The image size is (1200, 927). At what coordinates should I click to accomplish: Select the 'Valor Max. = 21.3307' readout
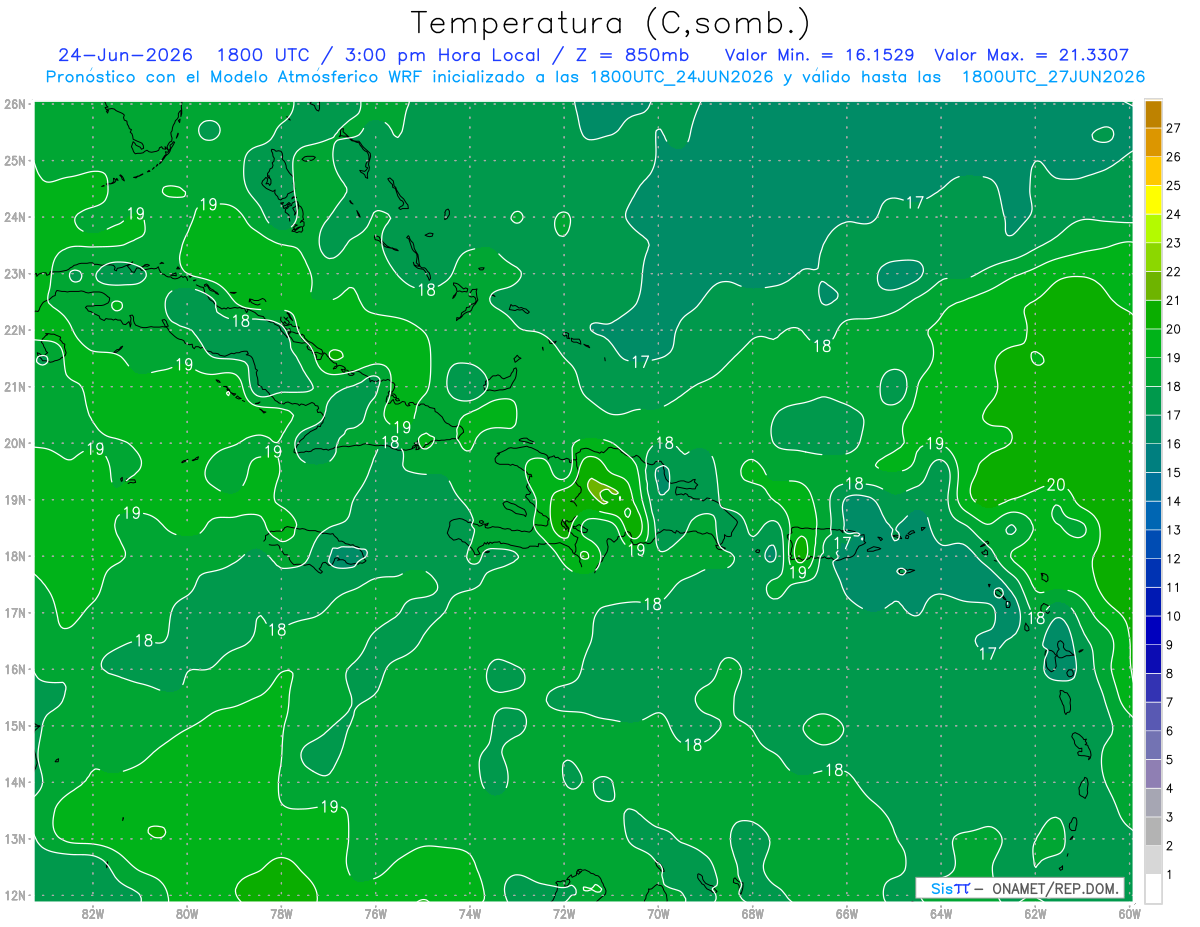[1032, 55]
